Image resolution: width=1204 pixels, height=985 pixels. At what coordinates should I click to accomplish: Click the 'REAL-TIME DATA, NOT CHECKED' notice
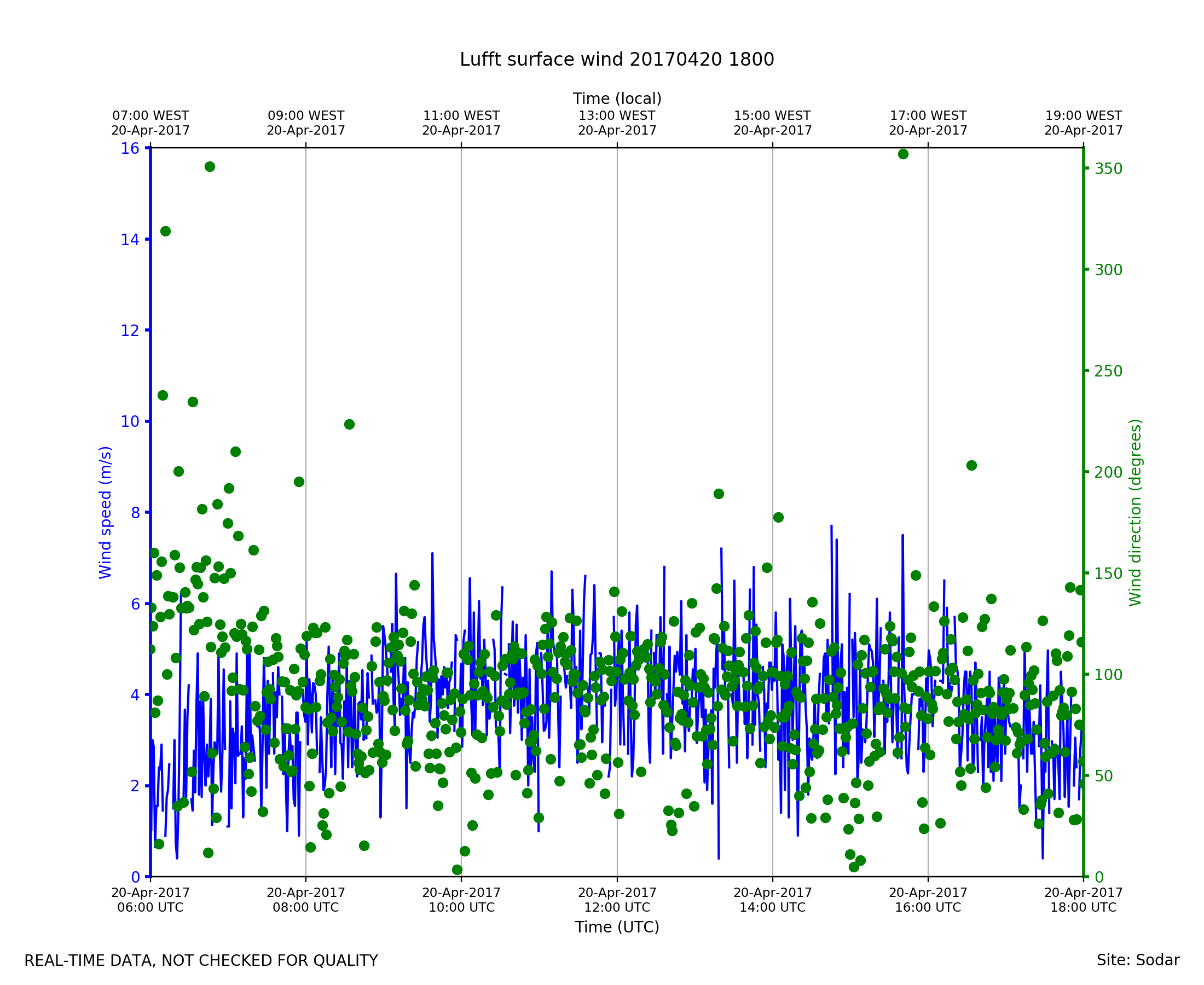pyautogui.click(x=201, y=961)
